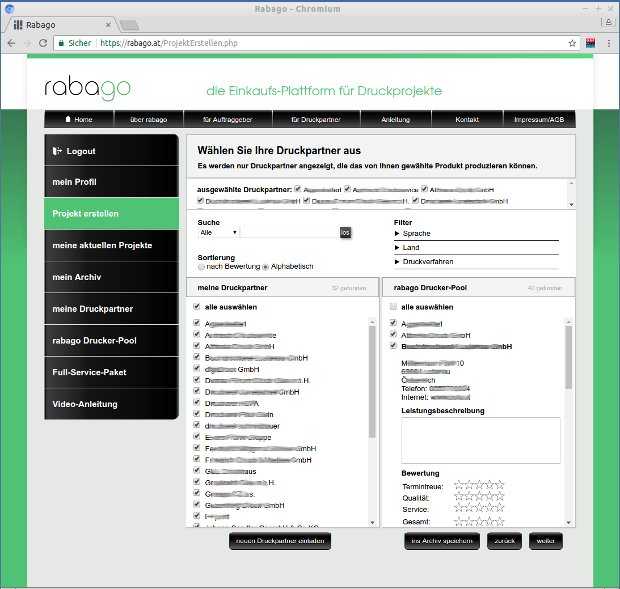Toggle first checkbox in rabago Drucker-Pool list
The image size is (620, 589).
click(393, 323)
